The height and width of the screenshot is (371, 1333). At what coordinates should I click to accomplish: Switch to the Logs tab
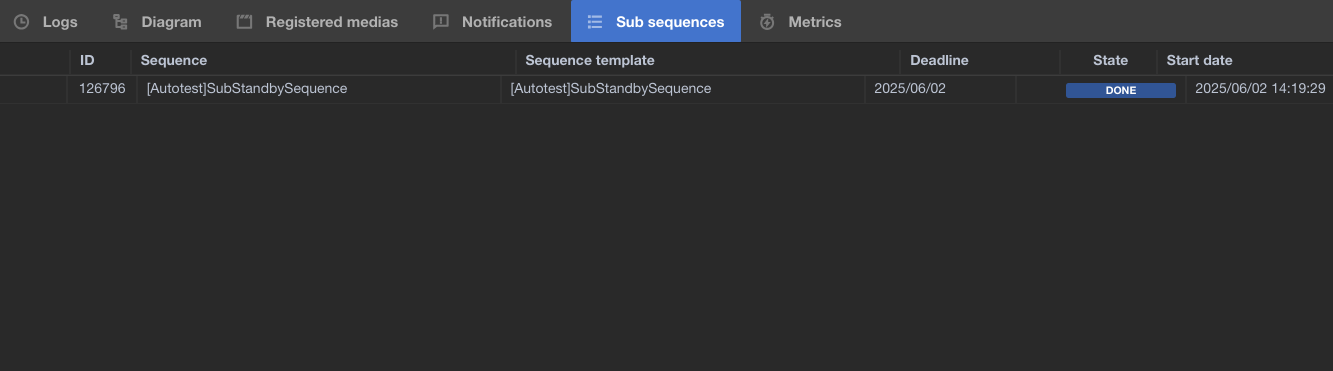47,21
